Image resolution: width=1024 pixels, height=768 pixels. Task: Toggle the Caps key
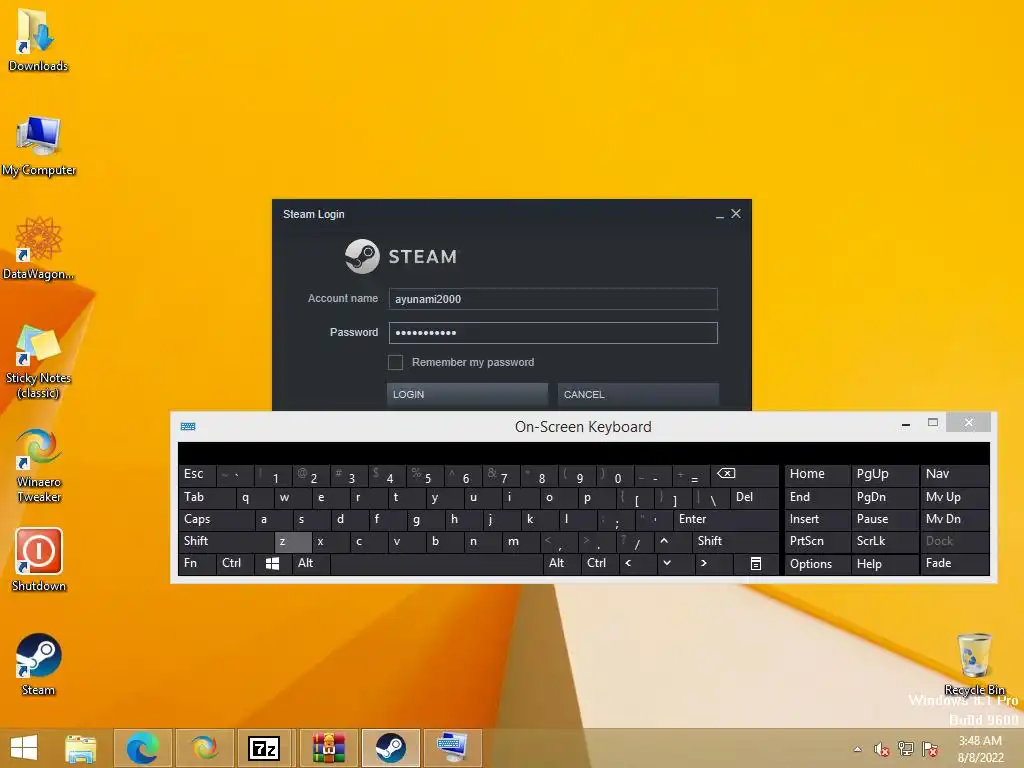pos(216,520)
